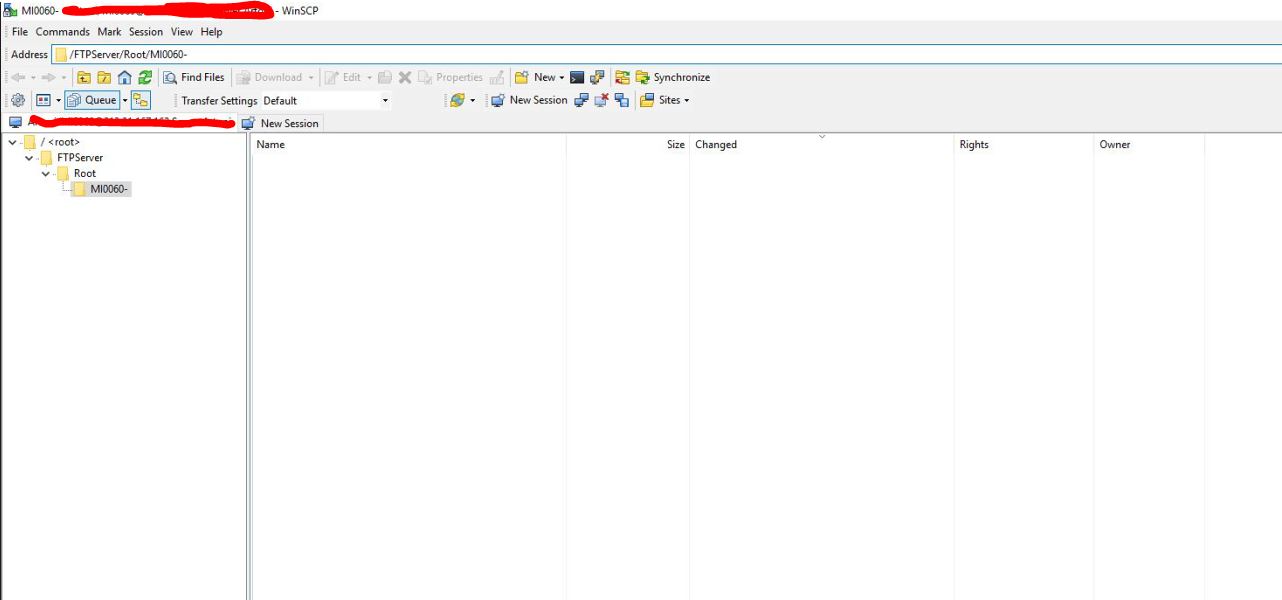Image resolution: width=1282 pixels, height=600 pixels.
Task: Open the Session menu
Action: click(x=145, y=32)
